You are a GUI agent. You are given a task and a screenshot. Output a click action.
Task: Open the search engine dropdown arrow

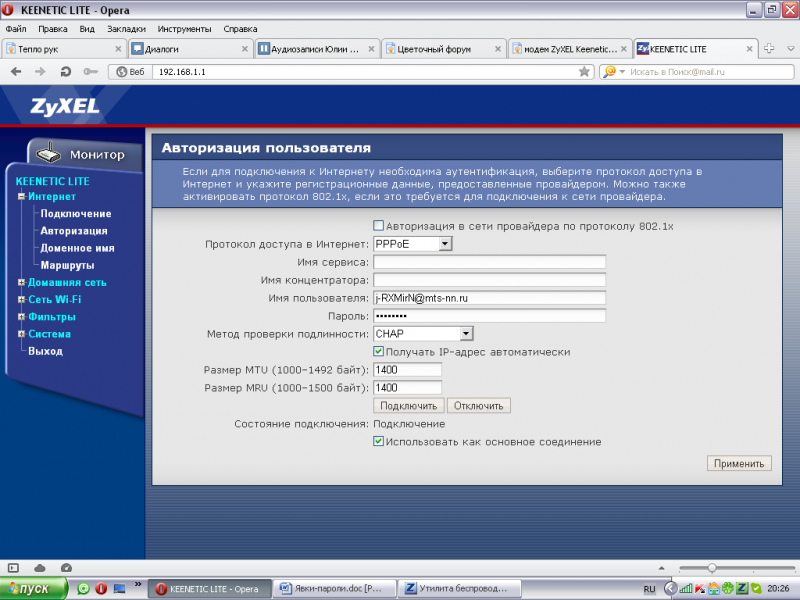[x=622, y=72]
